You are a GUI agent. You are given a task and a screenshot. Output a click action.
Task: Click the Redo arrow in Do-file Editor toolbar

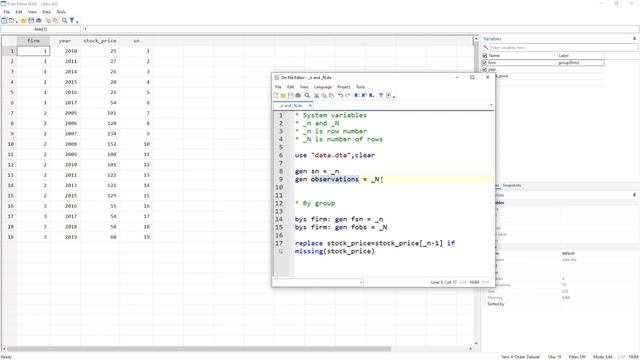348,95
